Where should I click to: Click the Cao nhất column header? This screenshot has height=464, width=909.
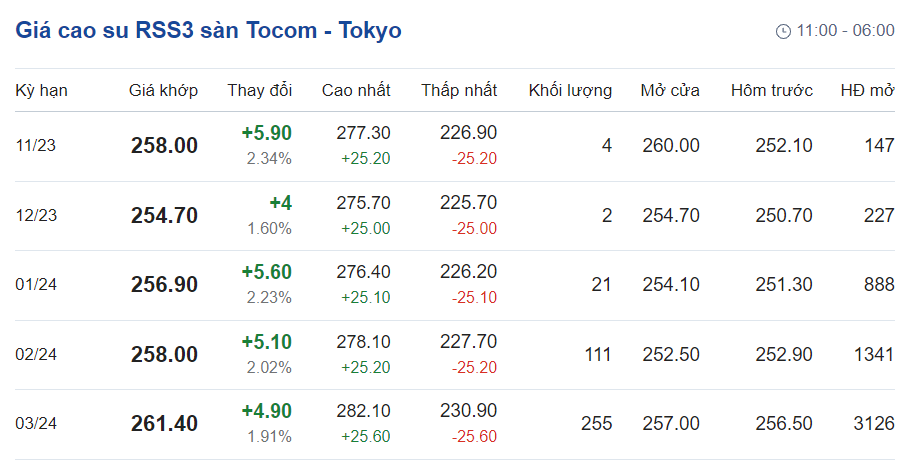point(356,90)
